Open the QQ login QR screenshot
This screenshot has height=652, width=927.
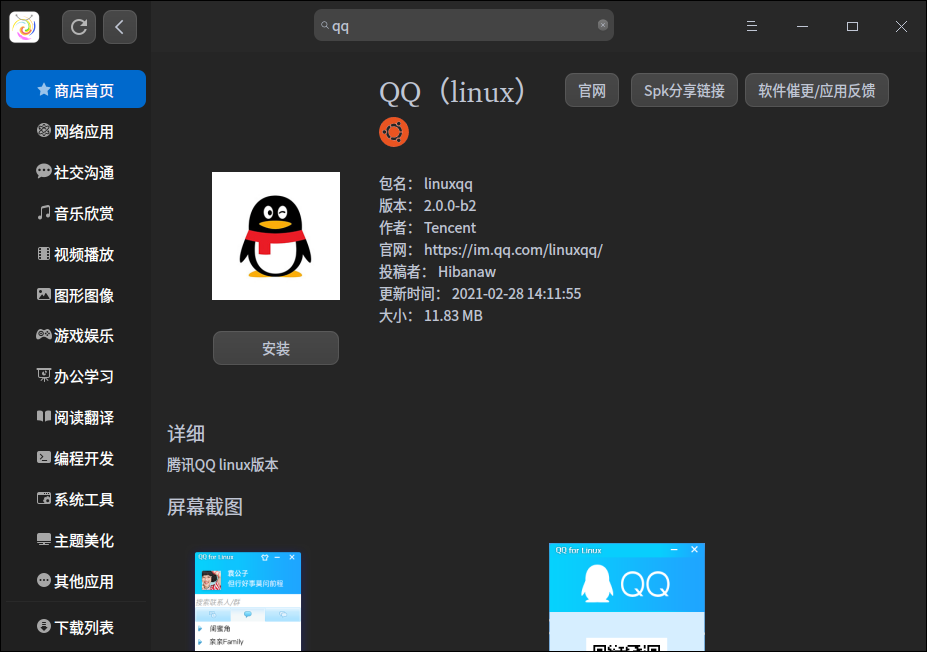point(627,597)
